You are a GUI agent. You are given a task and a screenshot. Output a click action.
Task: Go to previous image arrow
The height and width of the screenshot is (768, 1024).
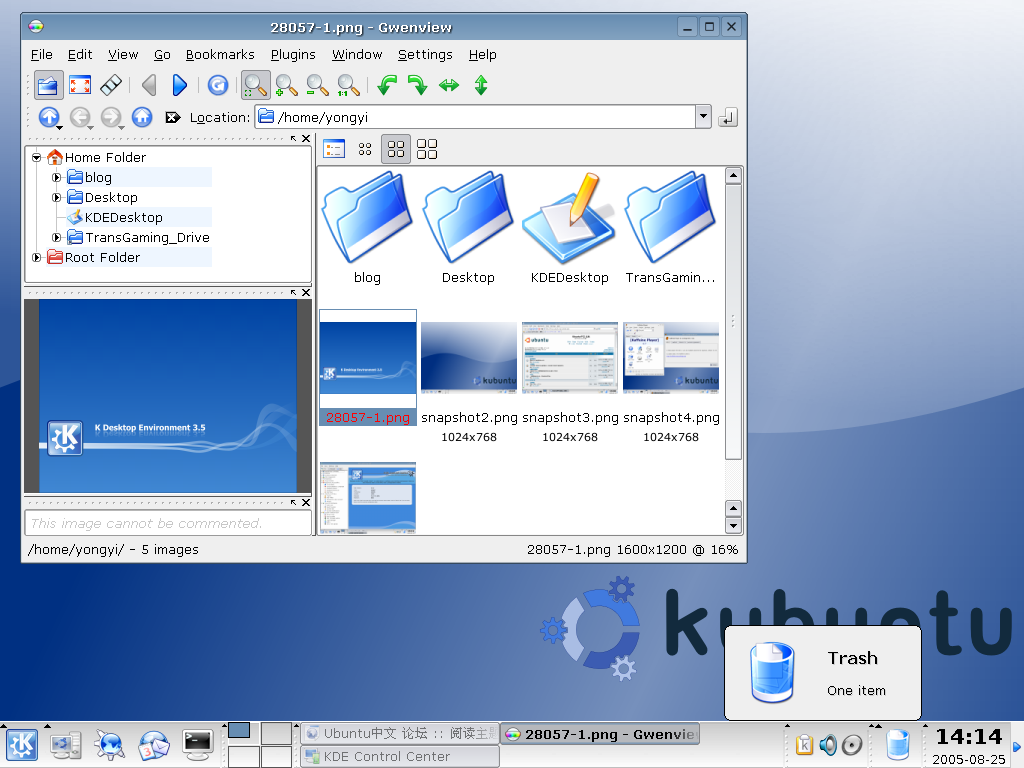[x=149, y=85]
